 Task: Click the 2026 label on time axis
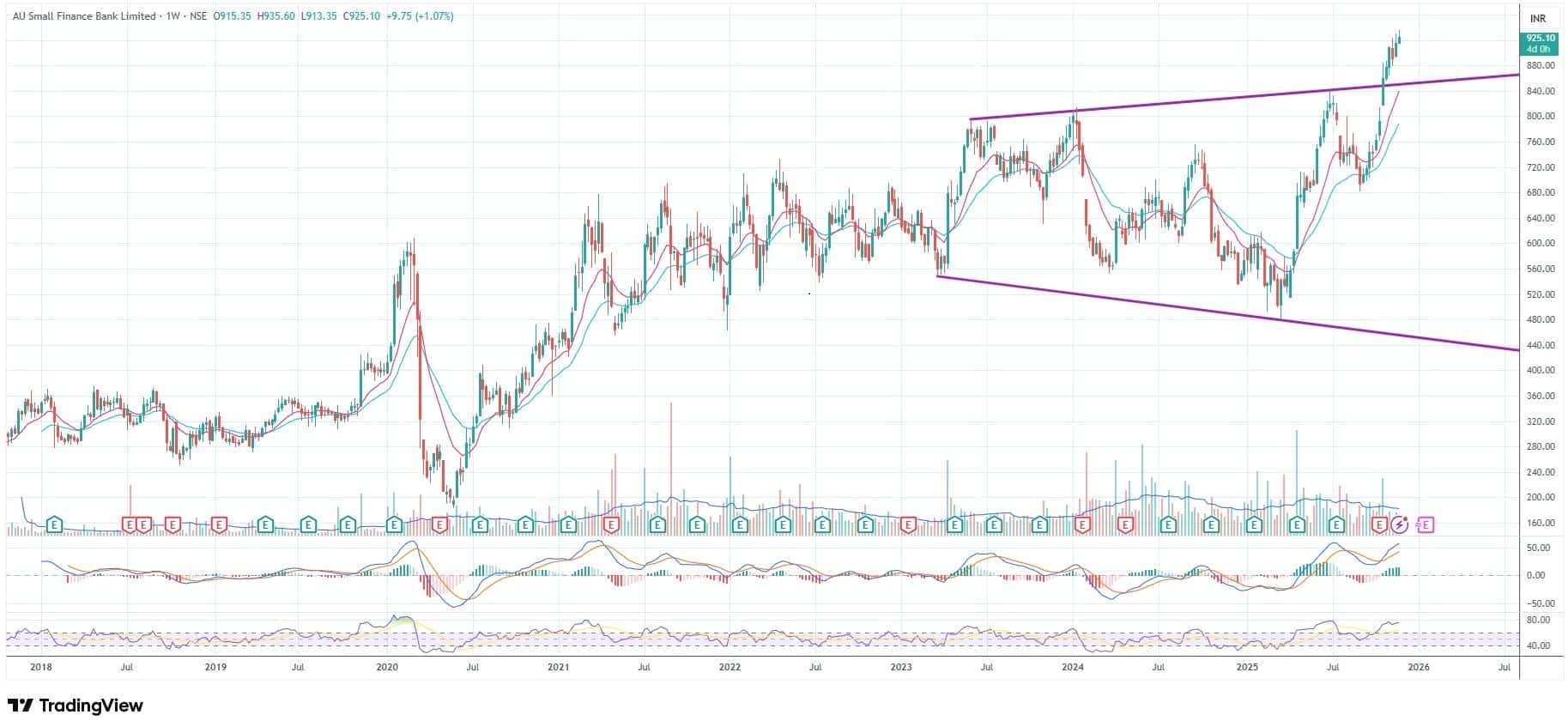click(x=1418, y=667)
